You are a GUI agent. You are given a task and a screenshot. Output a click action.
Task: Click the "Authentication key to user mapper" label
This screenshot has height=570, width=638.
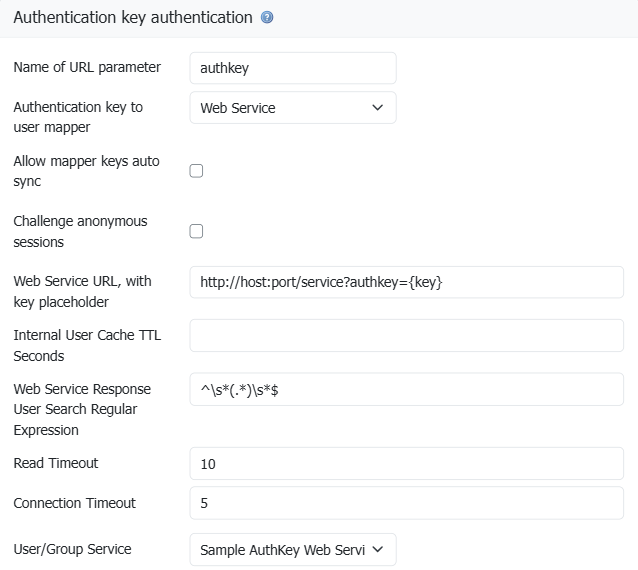click(x=78, y=117)
